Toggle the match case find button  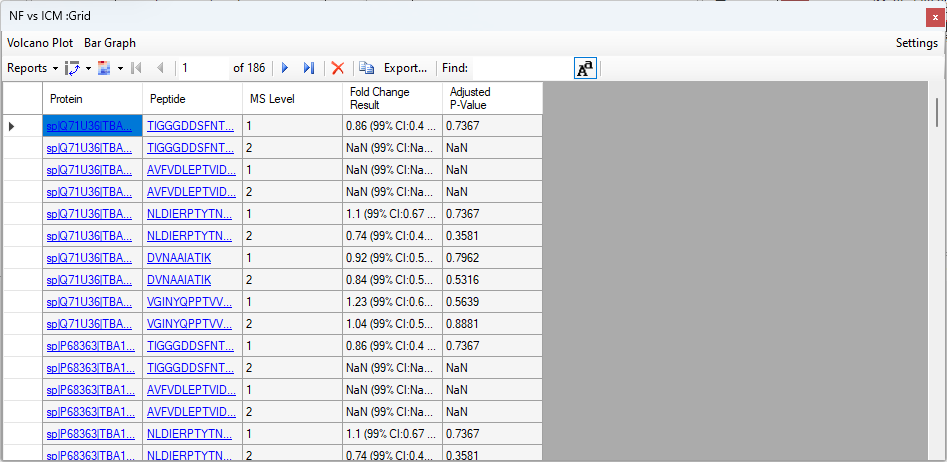click(585, 68)
